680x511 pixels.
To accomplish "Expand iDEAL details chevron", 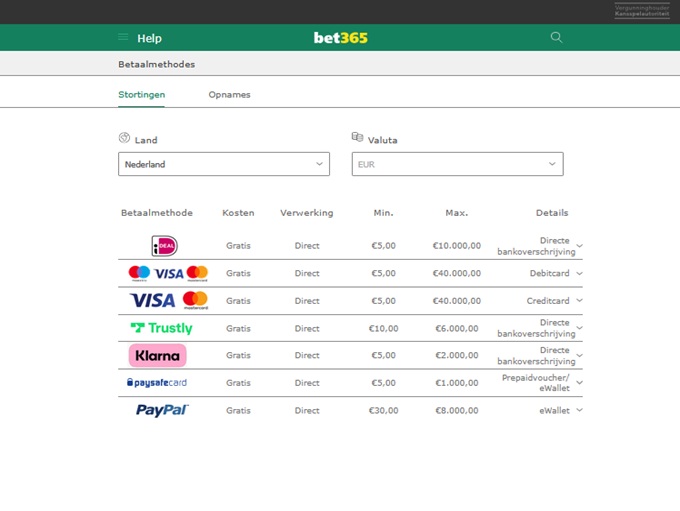I will [580, 246].
